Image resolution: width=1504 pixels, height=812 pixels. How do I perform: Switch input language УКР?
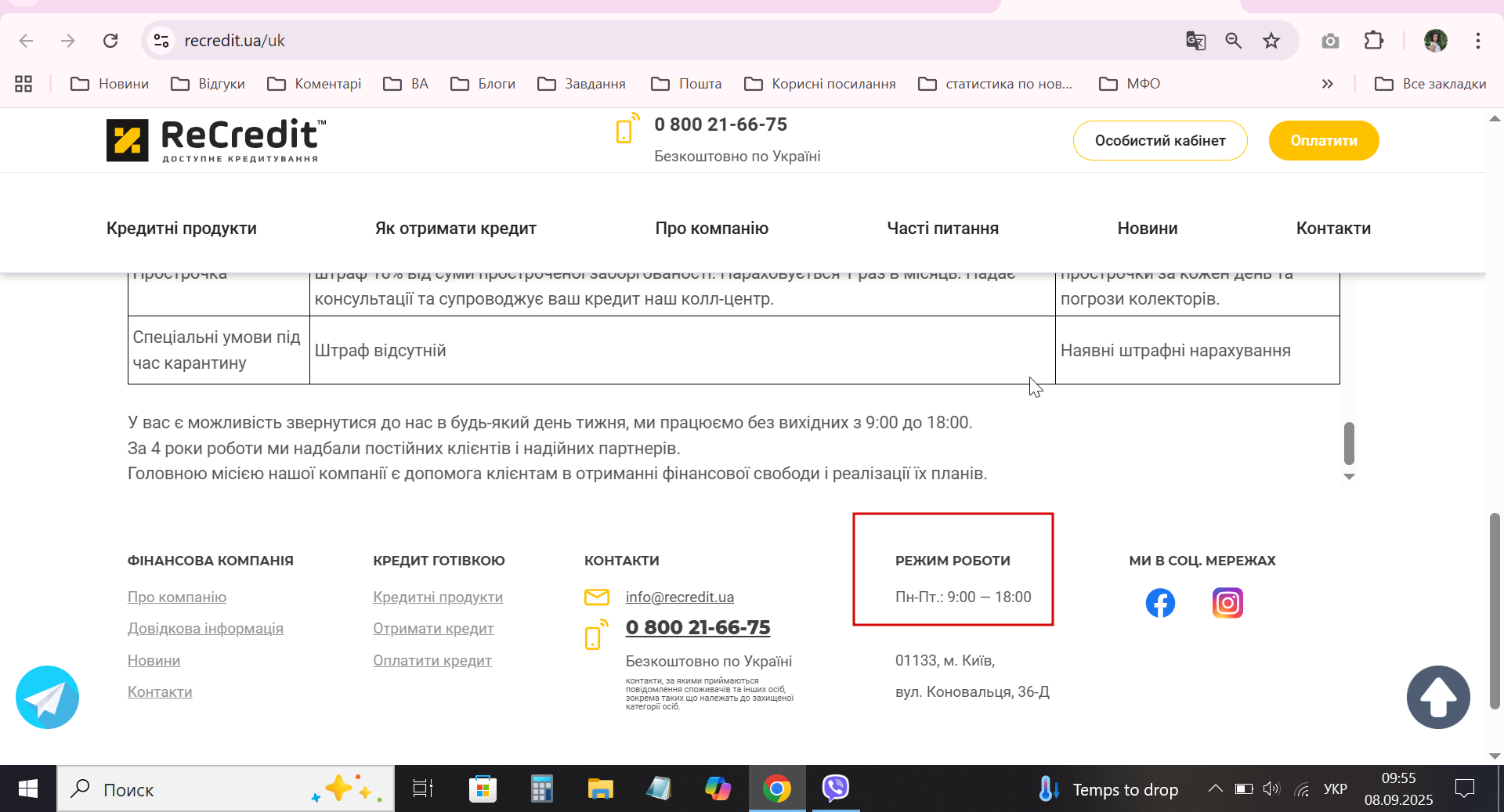pos(1335,789)
